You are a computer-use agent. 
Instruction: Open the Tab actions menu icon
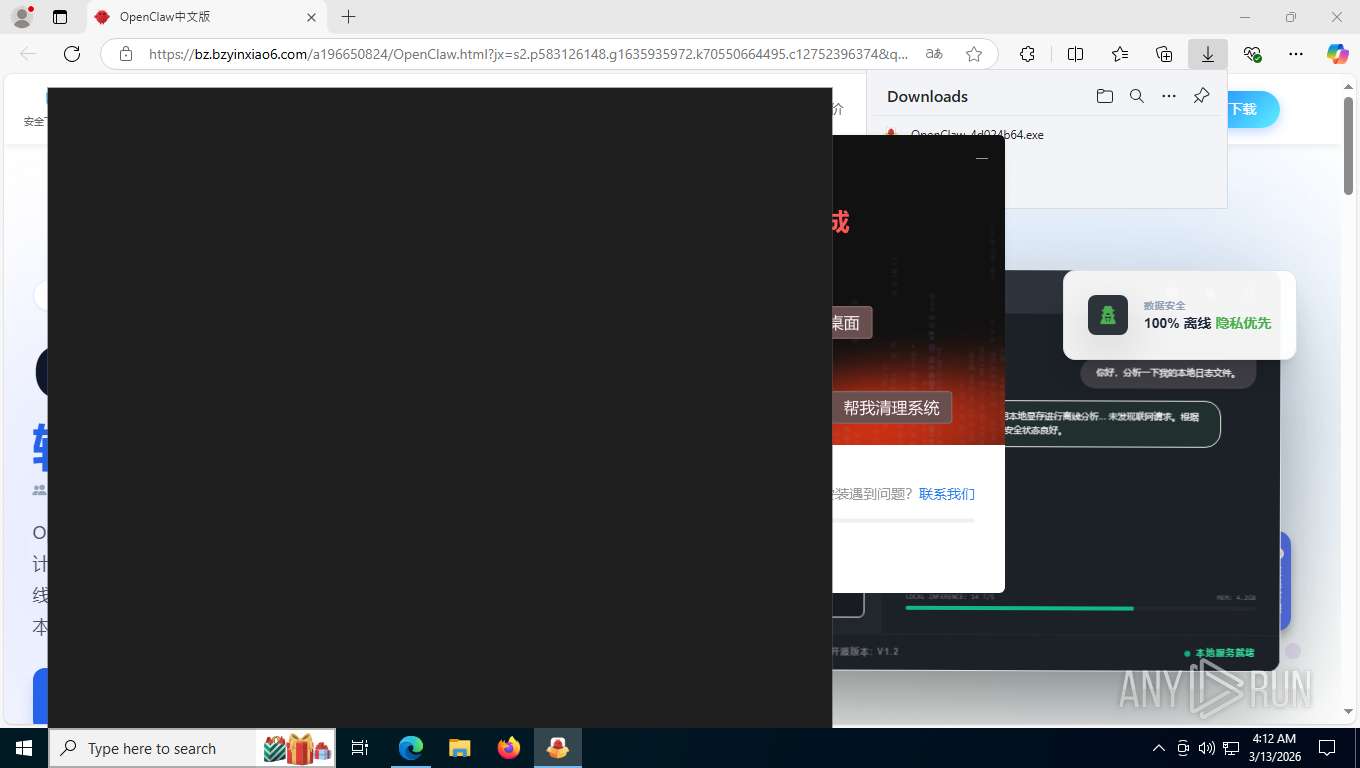point(60,17)
